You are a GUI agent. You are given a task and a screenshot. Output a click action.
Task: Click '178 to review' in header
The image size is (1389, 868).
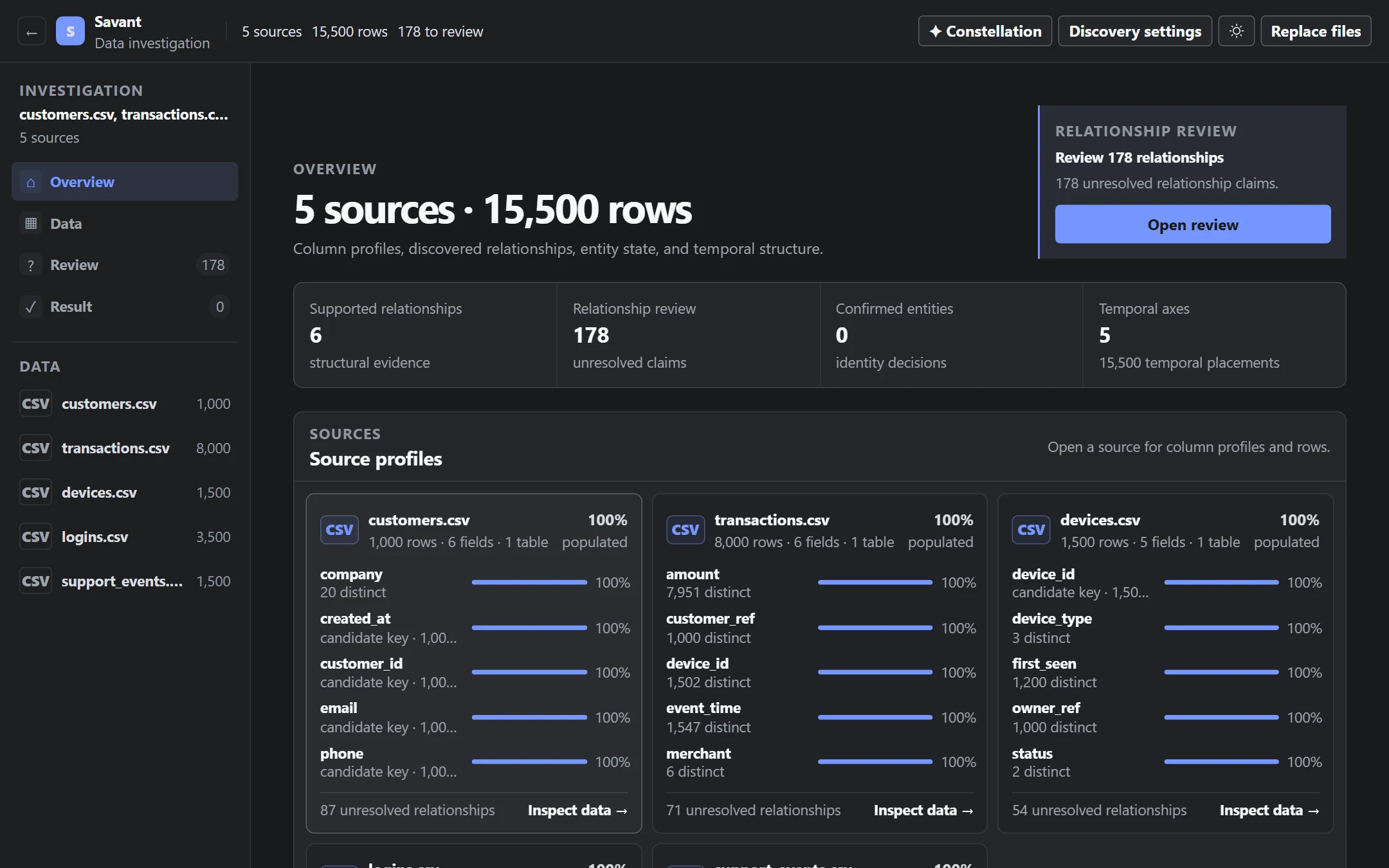click(440, 32)
